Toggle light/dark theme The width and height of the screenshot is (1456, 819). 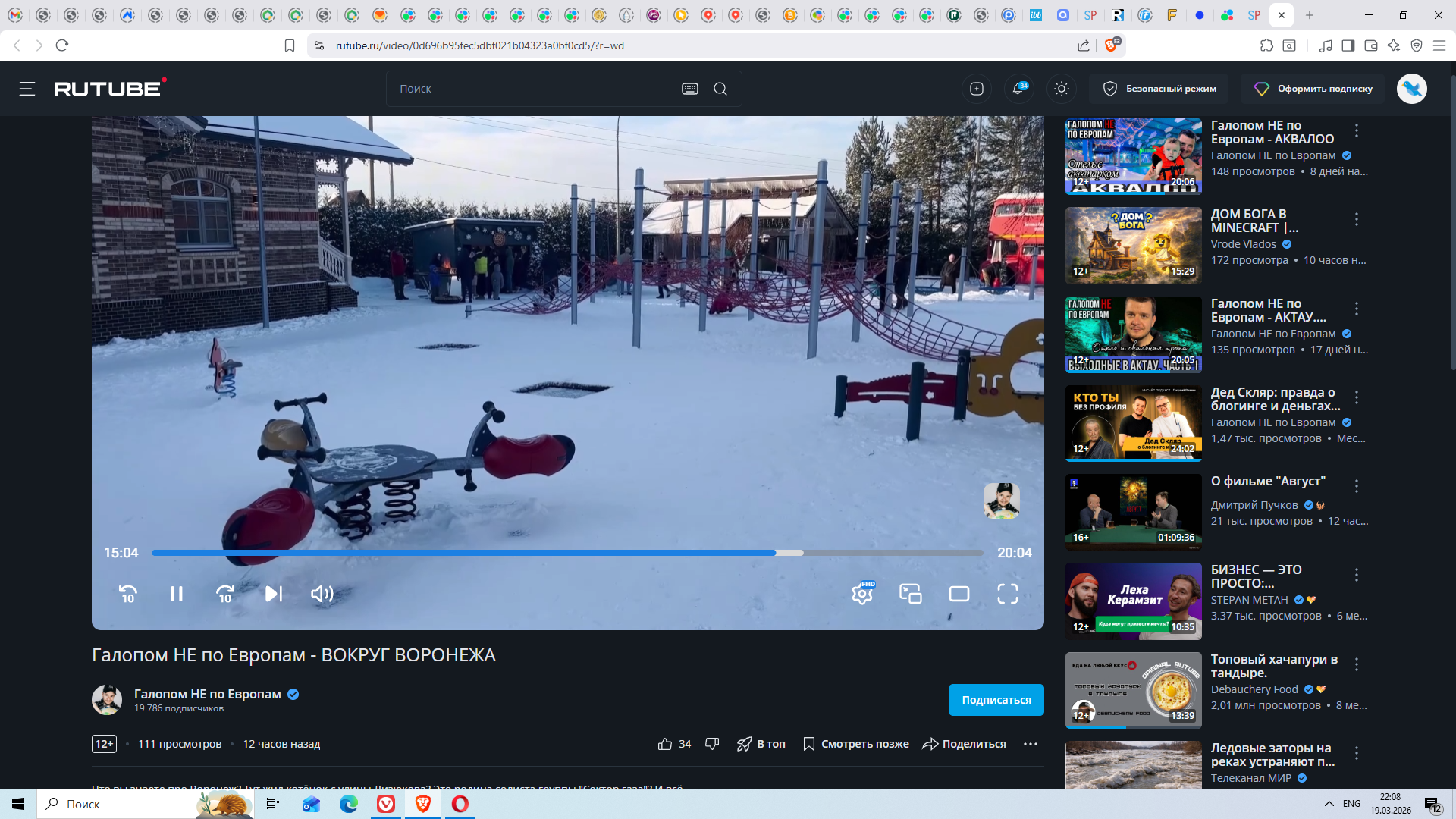pos(1062,89)
